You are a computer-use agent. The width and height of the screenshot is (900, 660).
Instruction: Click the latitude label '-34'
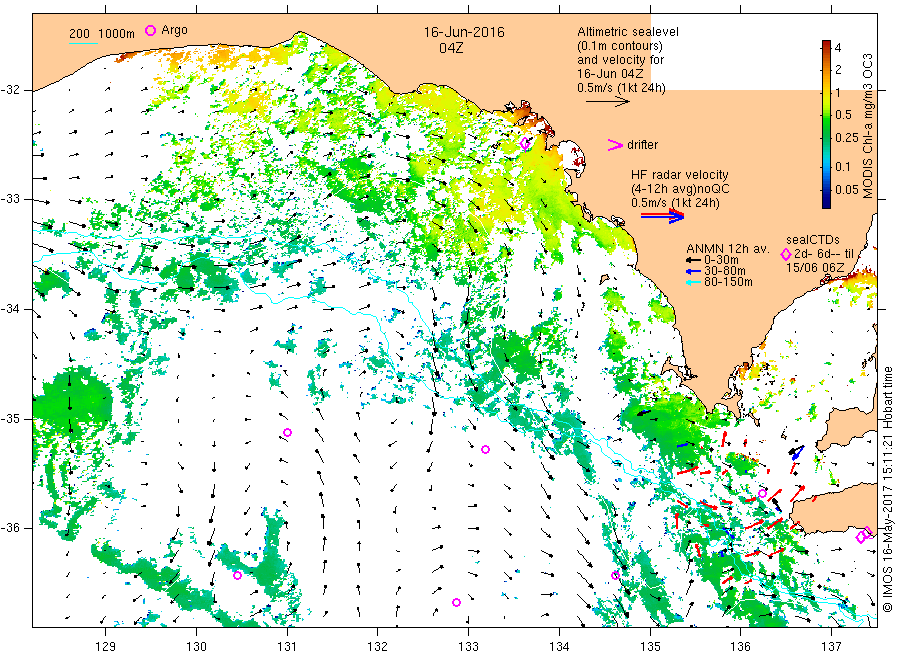click(10, 309)
